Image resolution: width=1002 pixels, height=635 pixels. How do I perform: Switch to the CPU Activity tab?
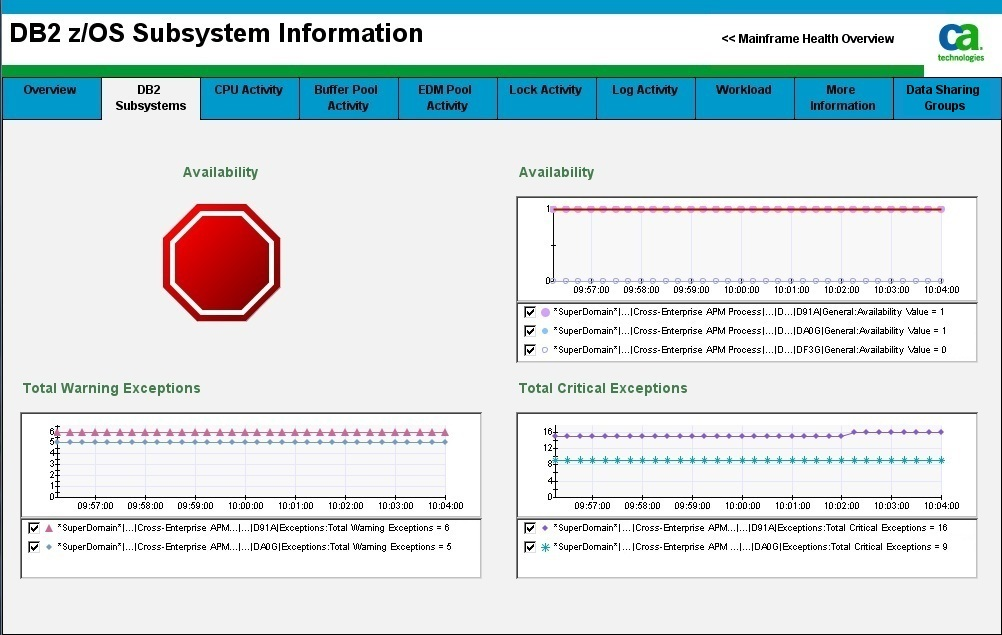(x=249, y=98)
